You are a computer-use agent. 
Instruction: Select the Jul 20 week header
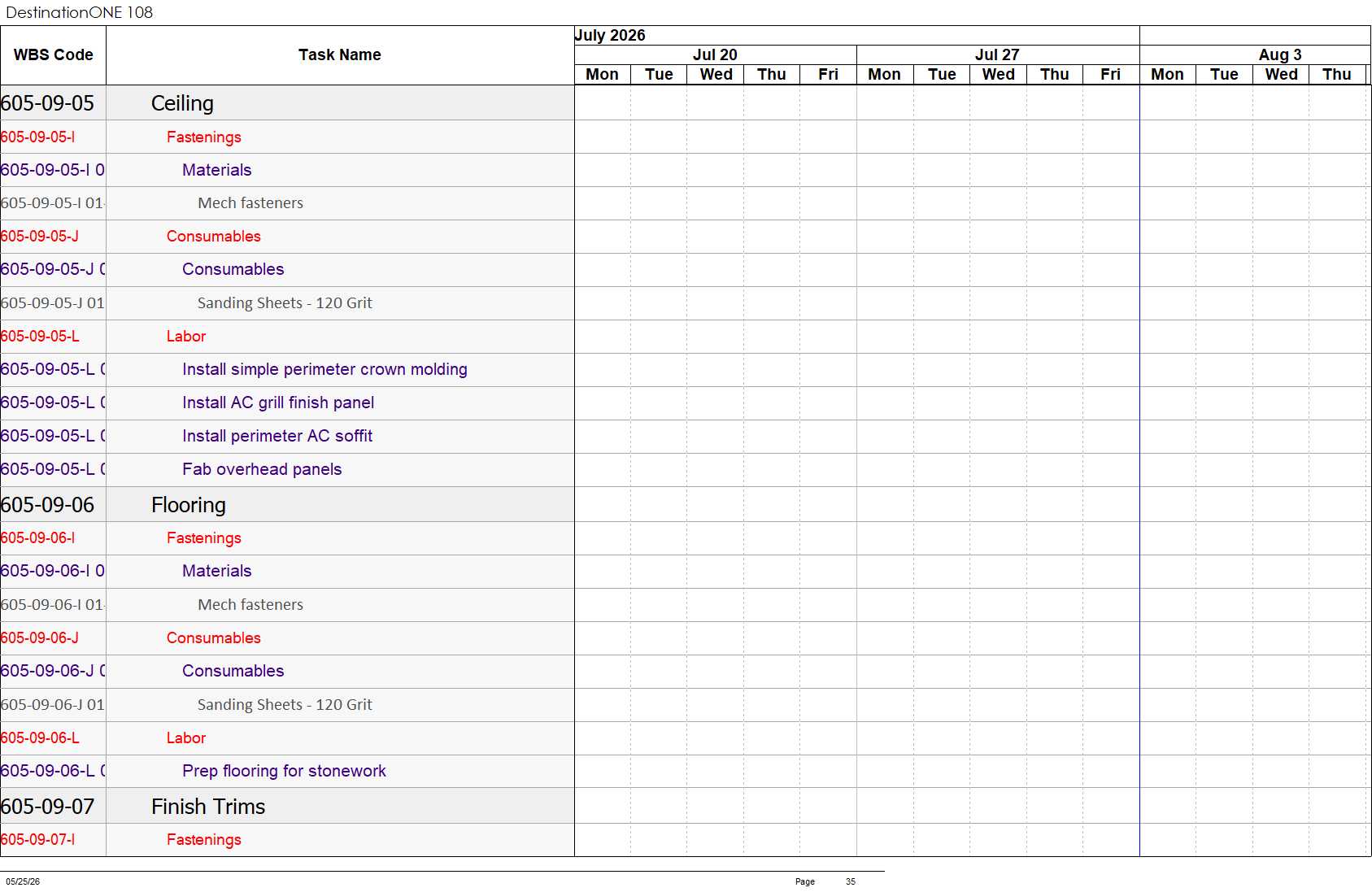(715, 54)
